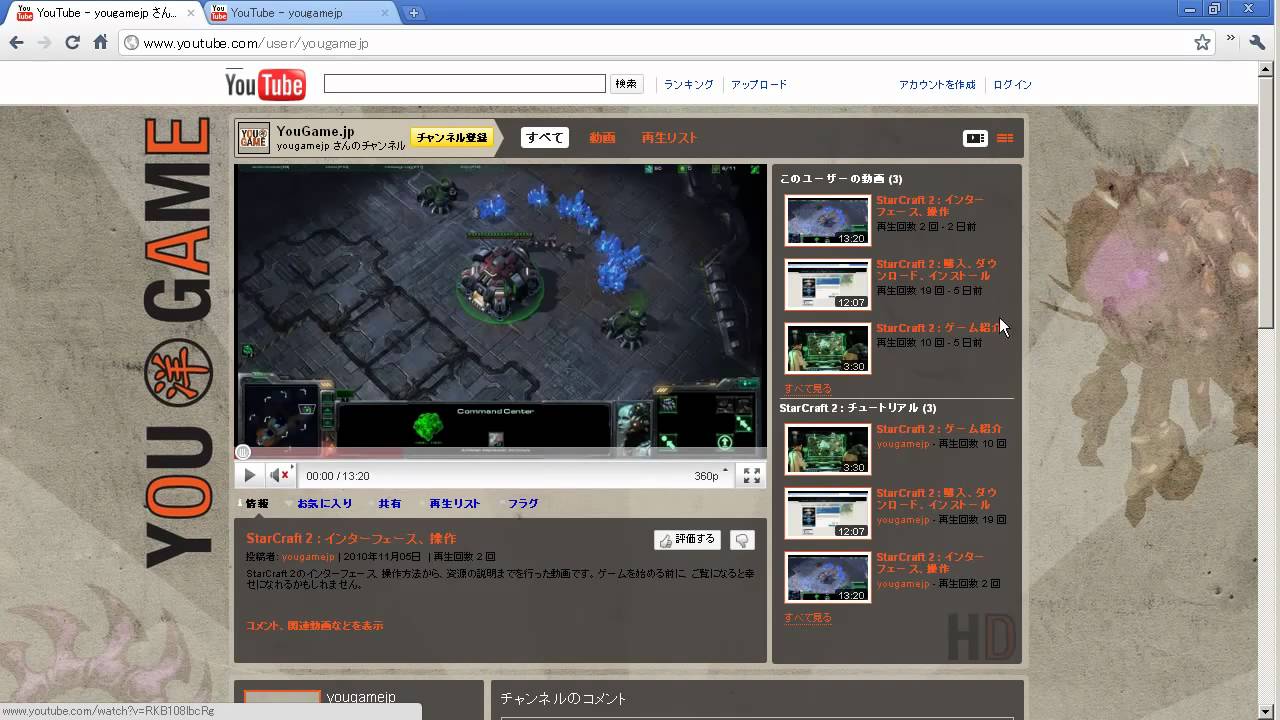Open the 12:07 thumbnail in チュートリアル playlist

pos(828,514)
